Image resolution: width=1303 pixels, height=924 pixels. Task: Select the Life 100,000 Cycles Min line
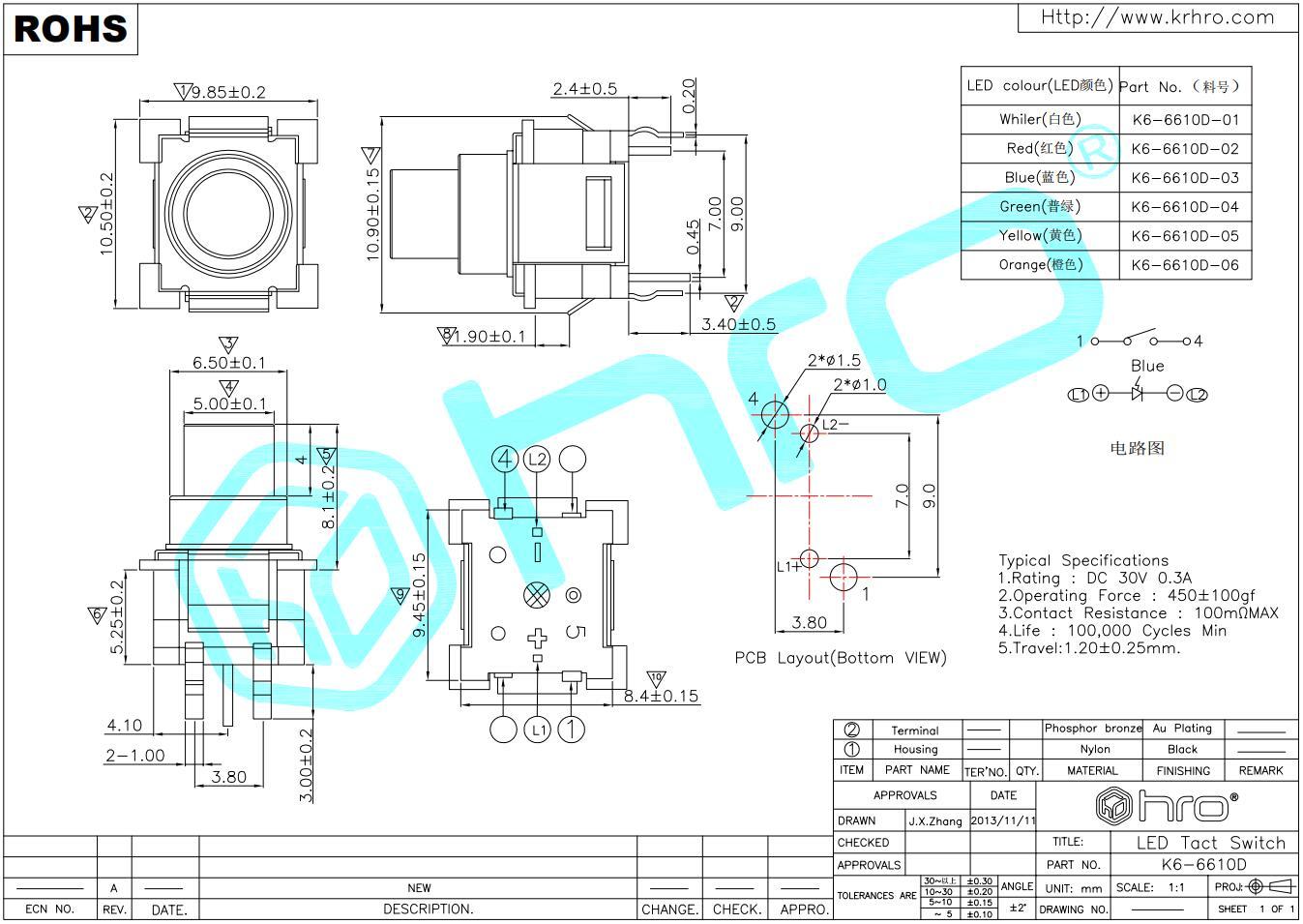pyautogui.click(x=1112, y=630)
